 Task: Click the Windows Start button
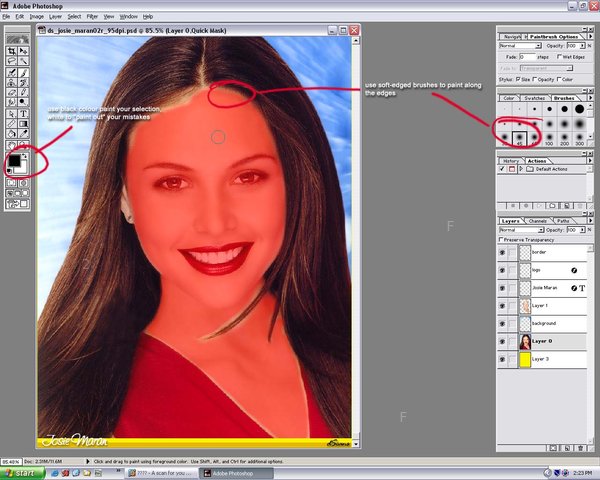[x=22, y=473]
